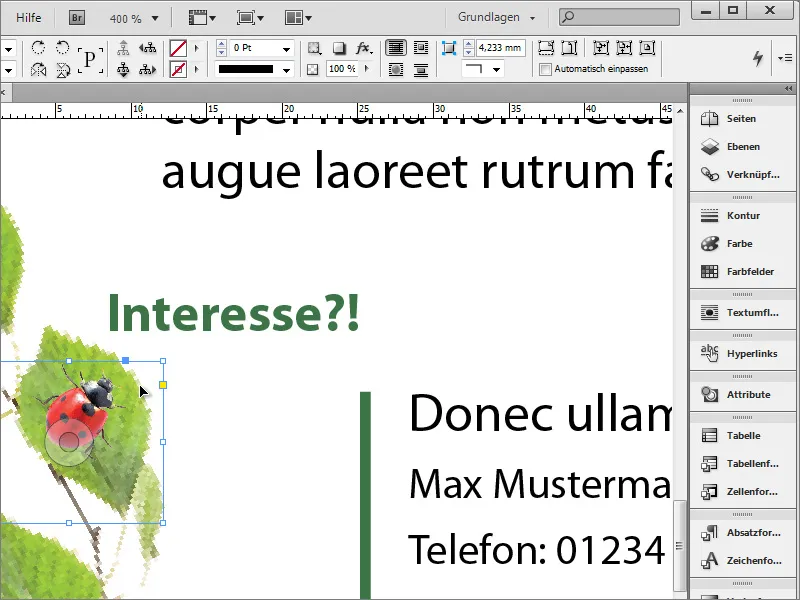Open the opacity slider arrow
Viewport: 800px width, 600px height.
(x=366, y=69)
